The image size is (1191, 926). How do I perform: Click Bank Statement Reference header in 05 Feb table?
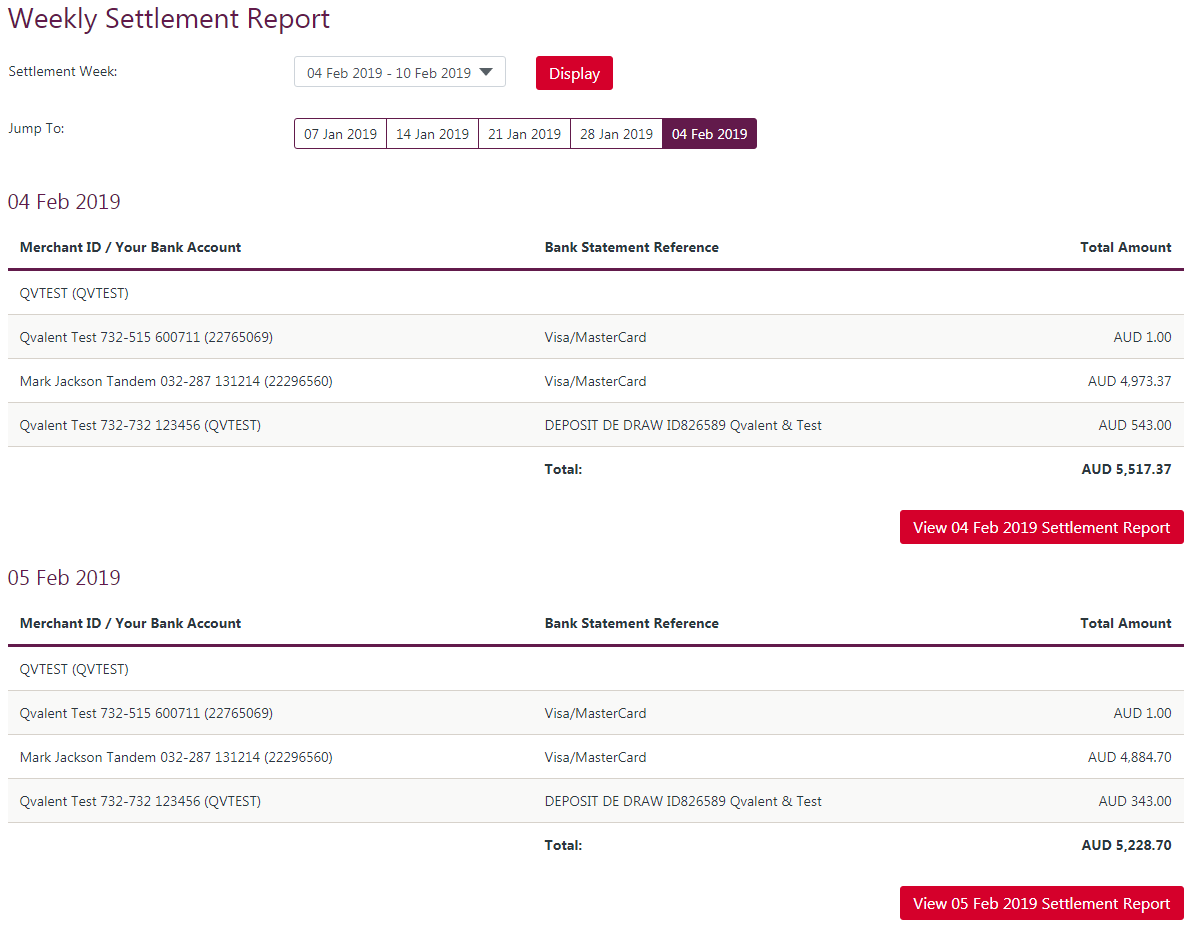[x=631, y=623]
